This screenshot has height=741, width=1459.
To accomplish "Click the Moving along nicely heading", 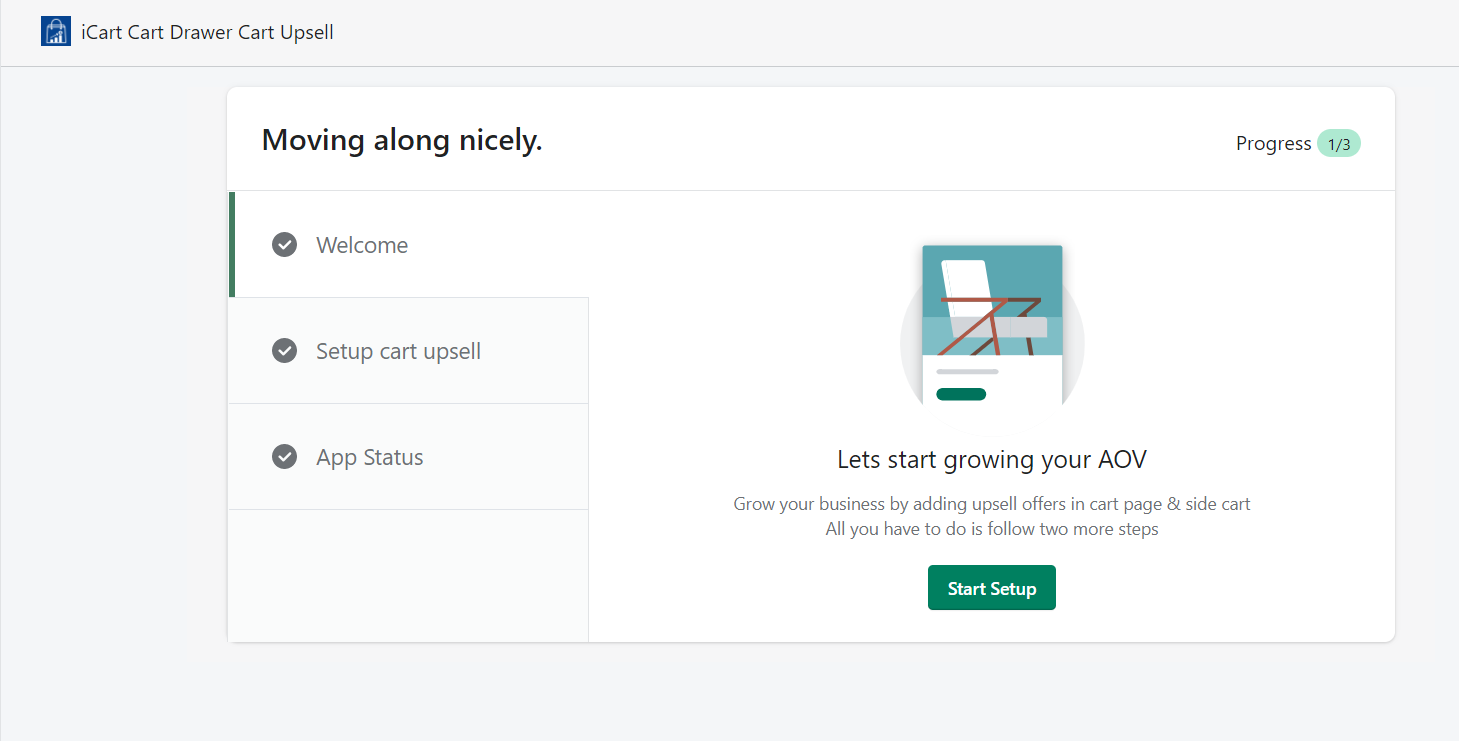I will tap(402, 140).
